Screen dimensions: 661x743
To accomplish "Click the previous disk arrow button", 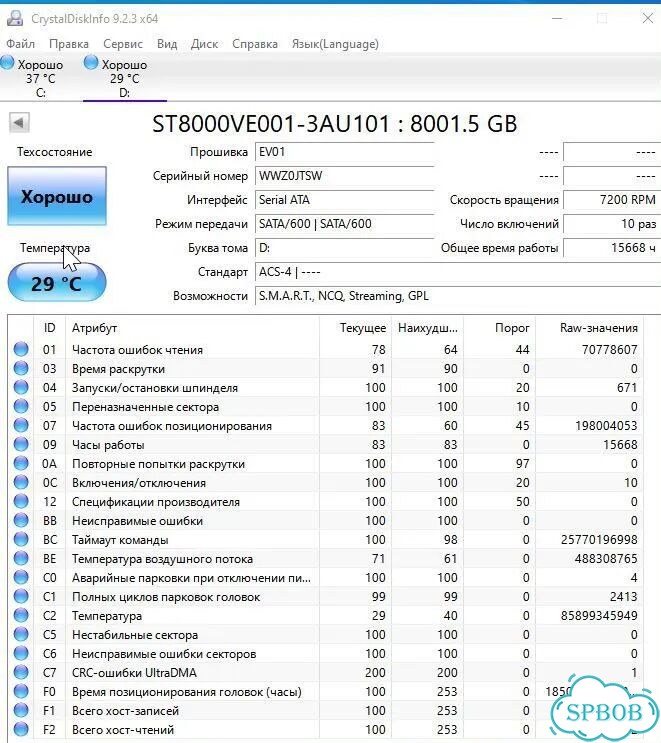I will (x=19, y=123).
